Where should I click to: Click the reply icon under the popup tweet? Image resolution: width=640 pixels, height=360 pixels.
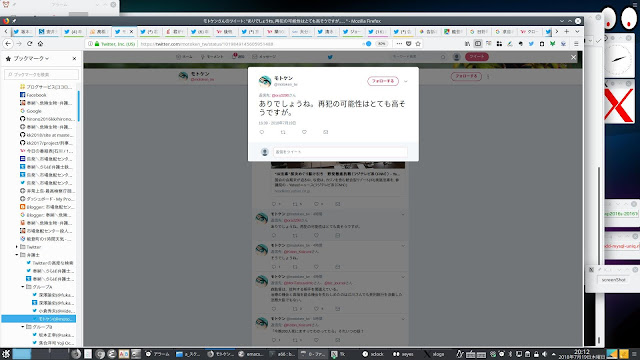[x=262, y=132]
